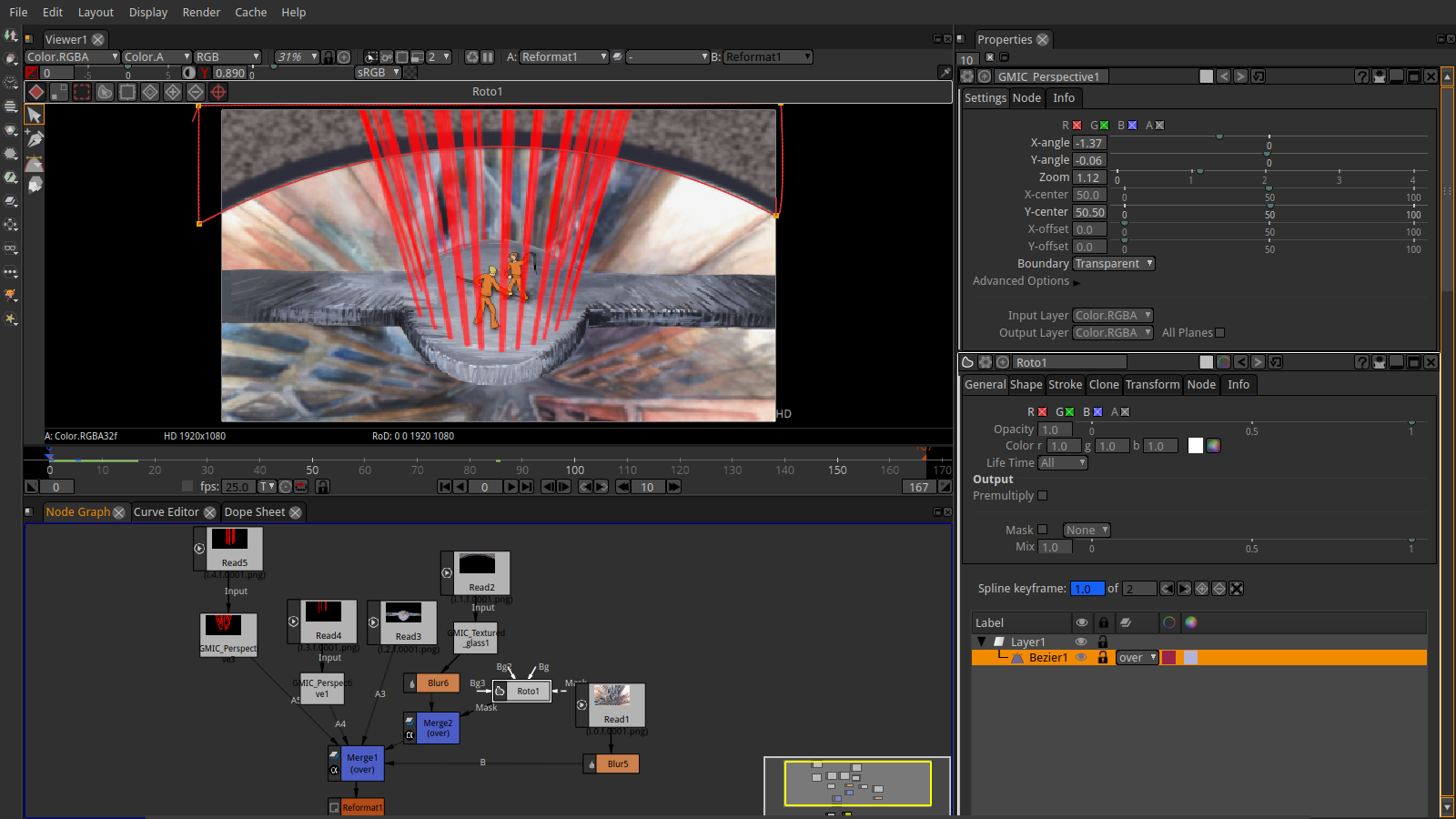Choose the Bezier shape drawing tool
This screenshot has height=819, width=1456.
(x=35, y=164)
